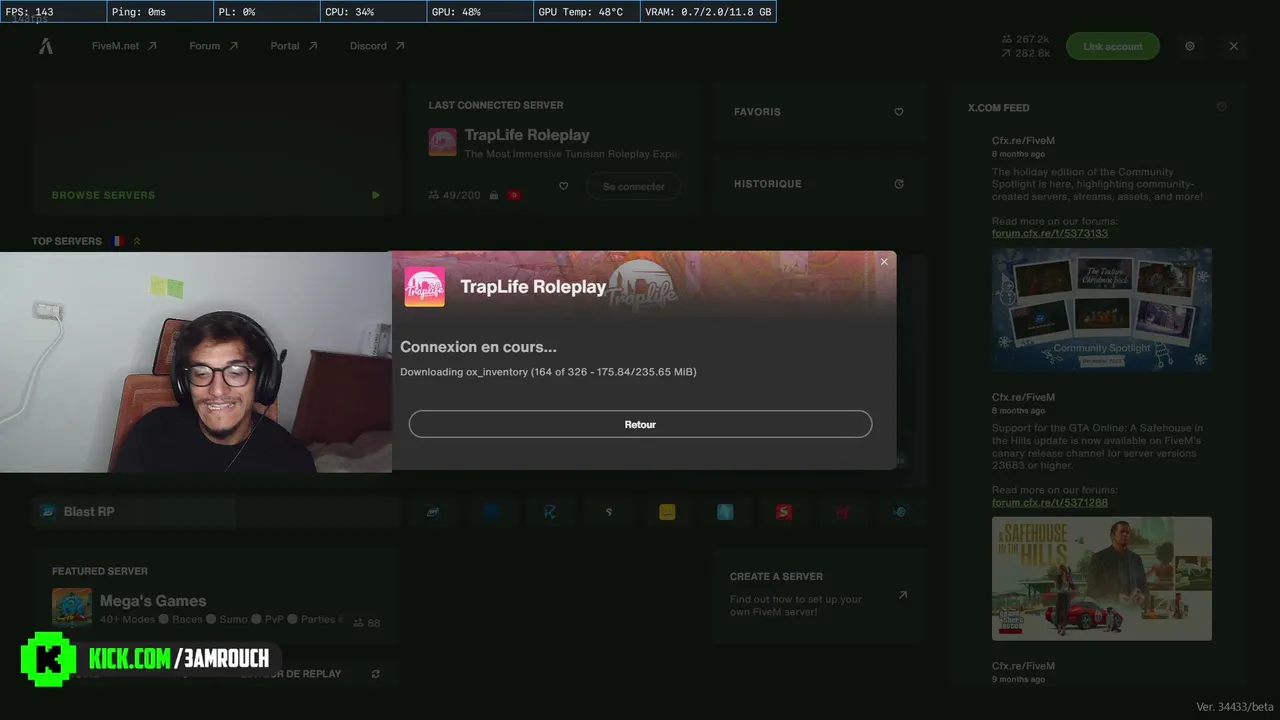Click the Blast RP server icon

point(48,512)
